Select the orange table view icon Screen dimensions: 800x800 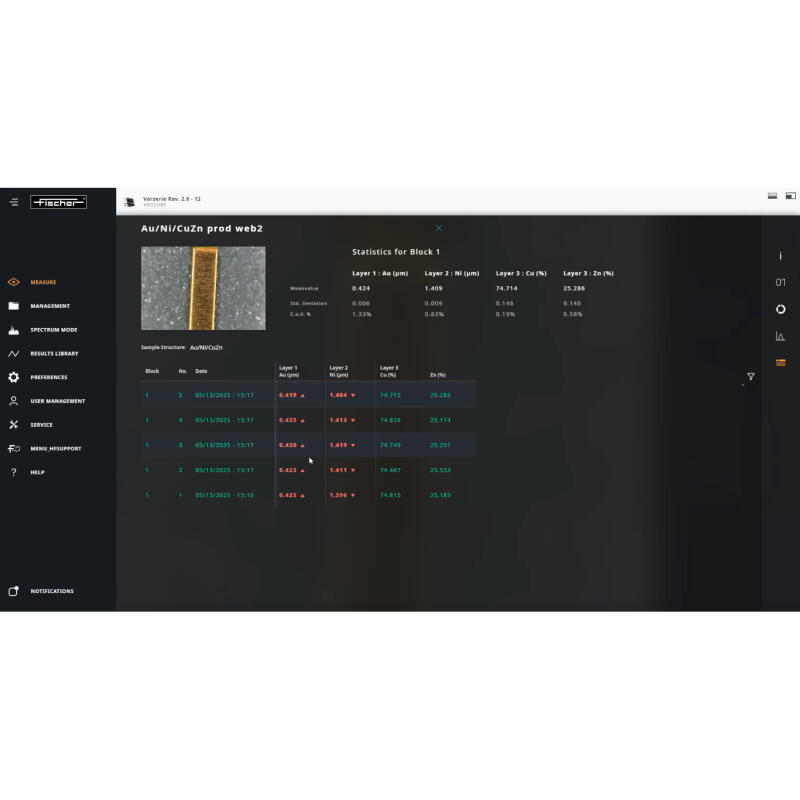tap(780, 362)
